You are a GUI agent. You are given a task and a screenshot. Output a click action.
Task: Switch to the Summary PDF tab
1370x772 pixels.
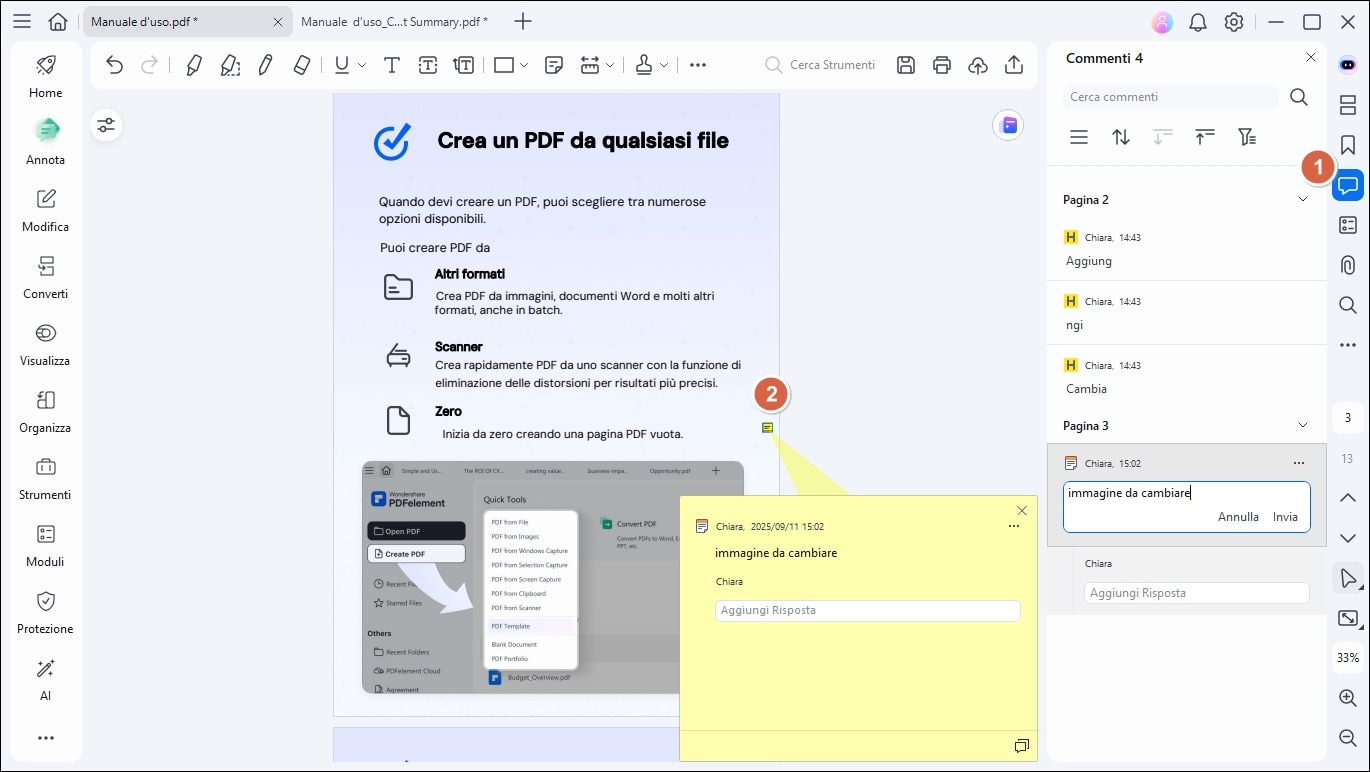(x=394, y=21)
